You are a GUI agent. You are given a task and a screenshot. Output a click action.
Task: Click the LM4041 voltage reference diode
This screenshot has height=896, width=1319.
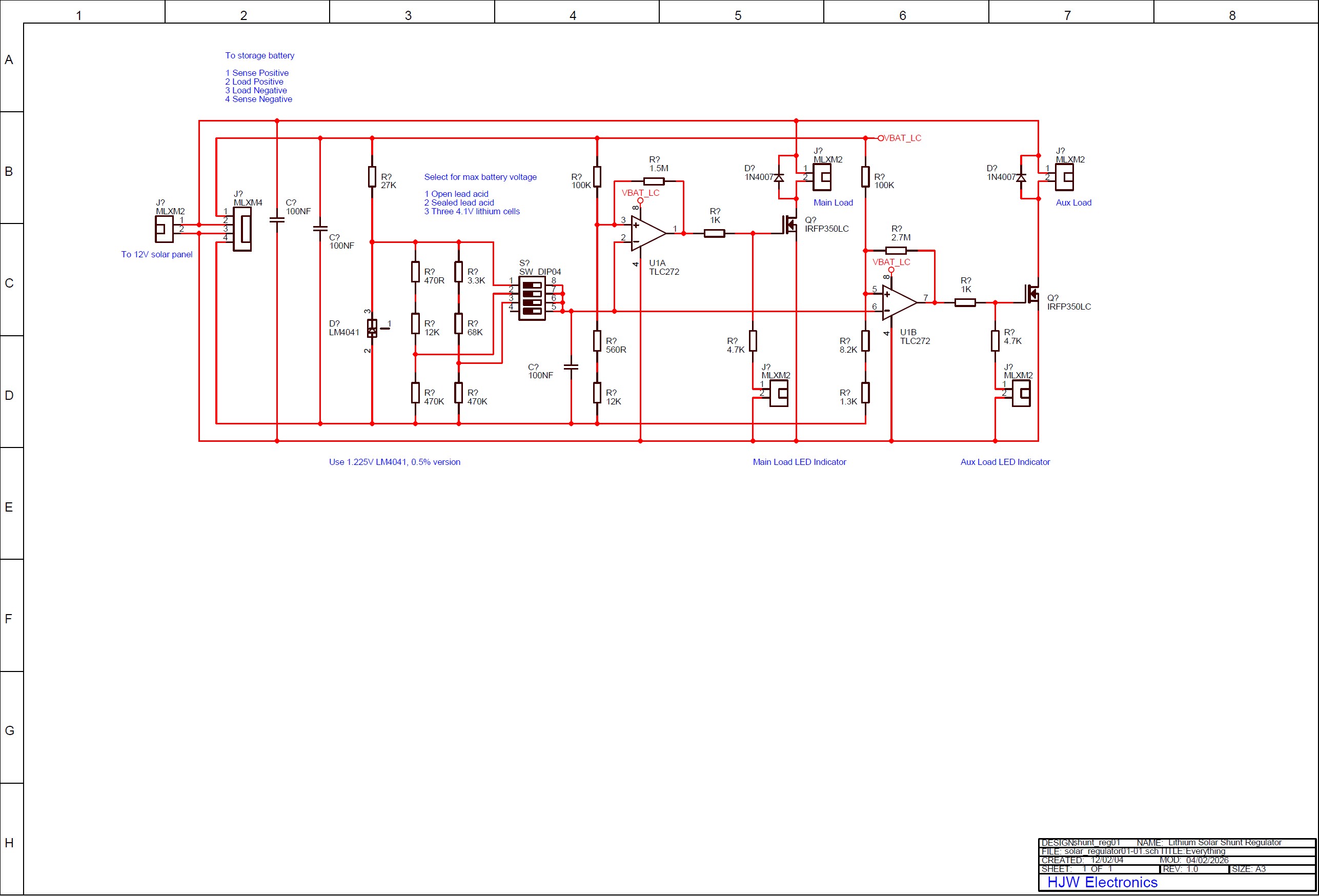372,329
